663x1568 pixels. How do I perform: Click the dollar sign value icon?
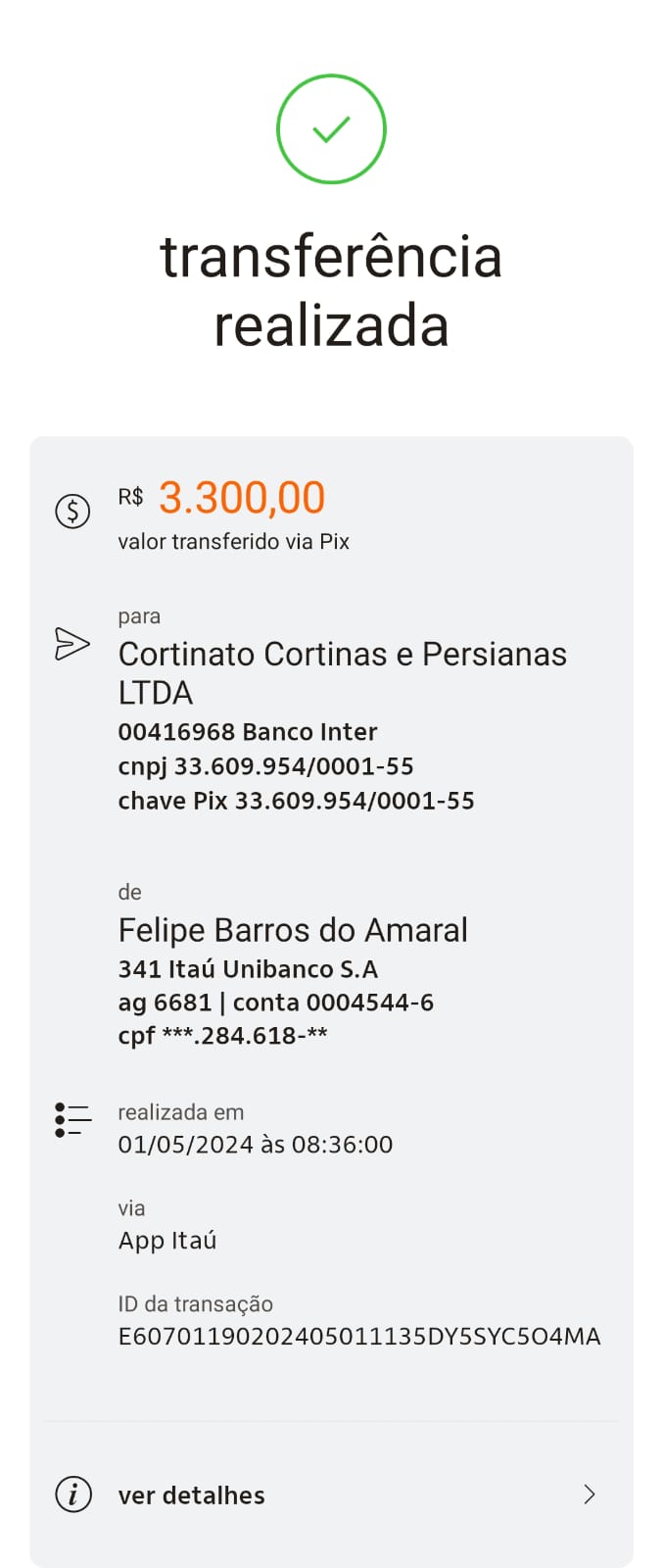pyautogui.click(x=72, y=511)
